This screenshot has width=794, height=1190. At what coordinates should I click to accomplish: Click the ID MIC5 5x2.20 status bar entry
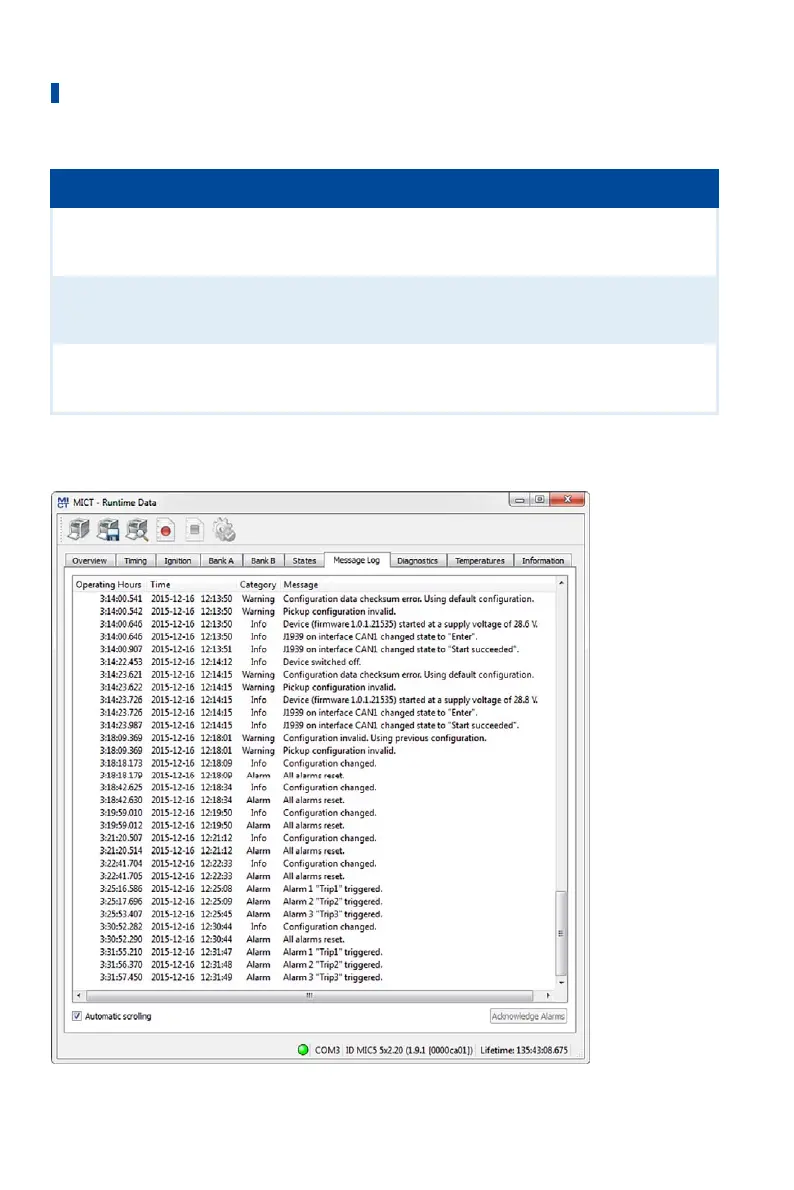(409, 1050)
